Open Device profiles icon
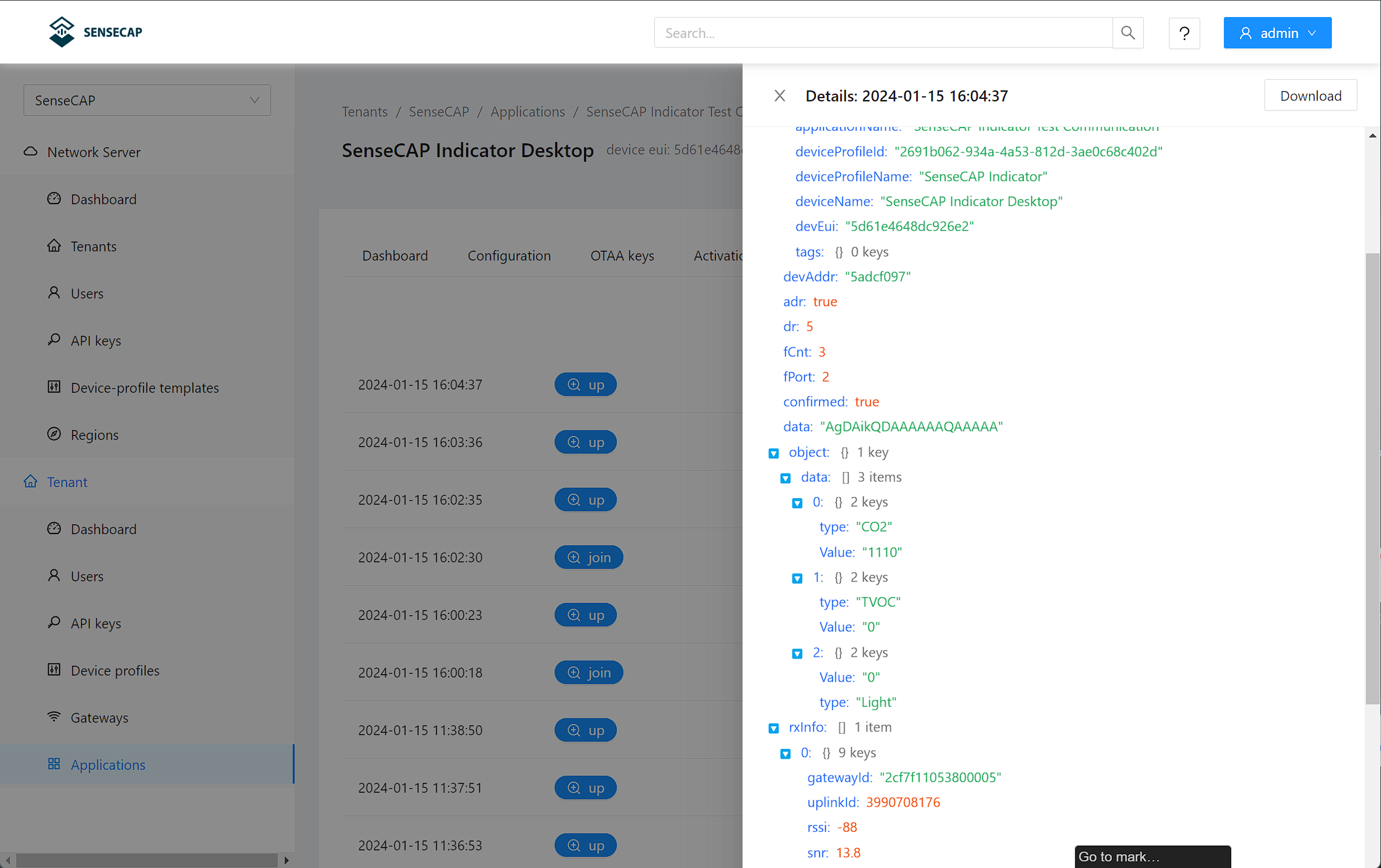1381x868 pixels. tap(54, 670)
